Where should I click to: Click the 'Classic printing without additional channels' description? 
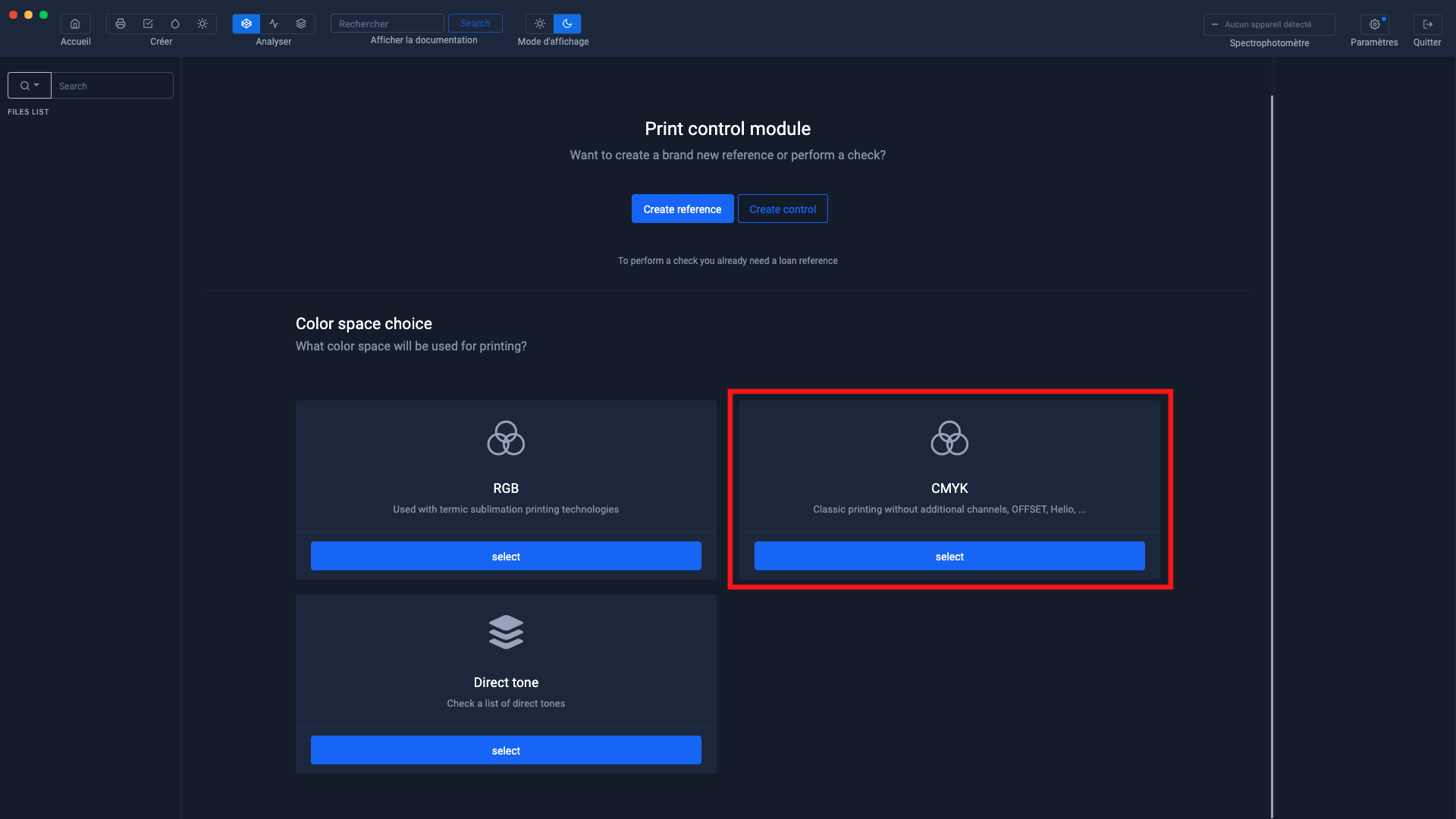(x=949, y=510)
